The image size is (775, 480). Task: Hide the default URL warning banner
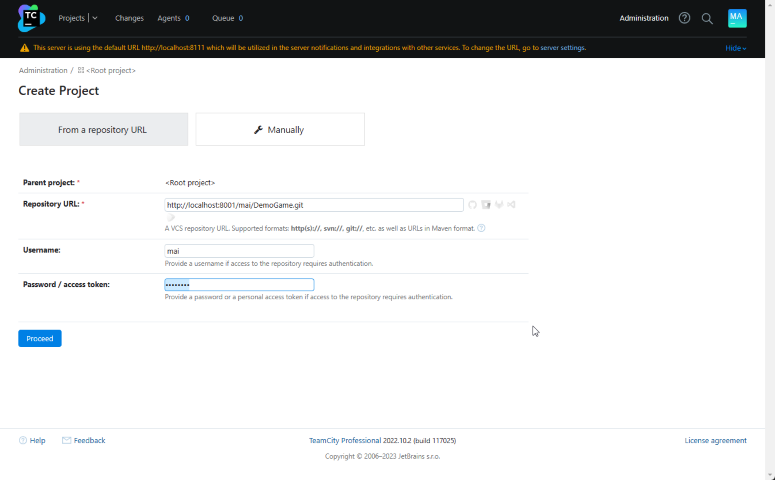[x=735, y=48]
